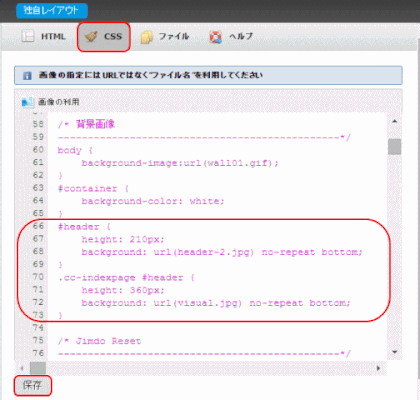Screen dimensions: 420x400
Task: Click the 保存 save button
Action: coord(33,386)
